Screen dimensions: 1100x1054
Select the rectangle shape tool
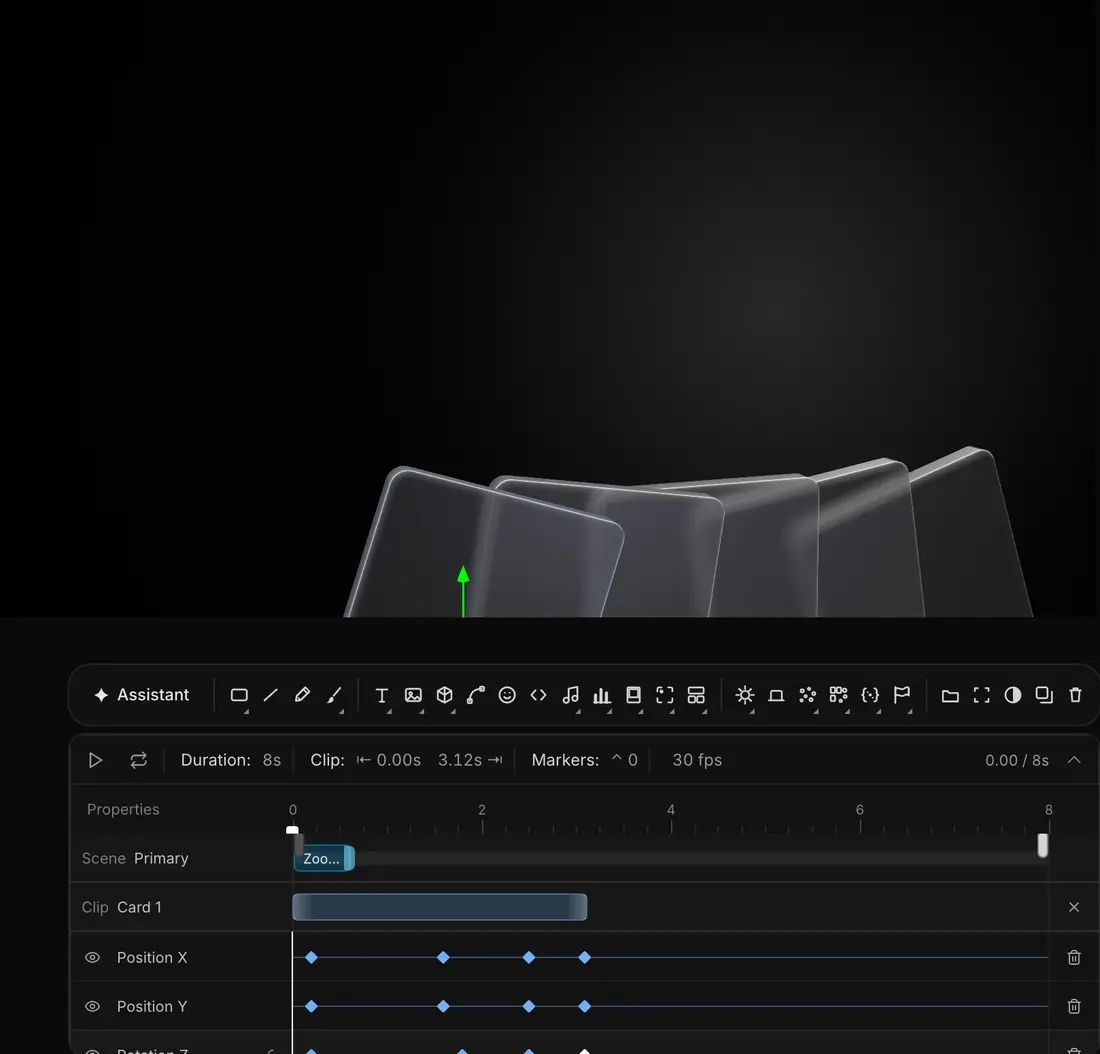click(239, 695)
